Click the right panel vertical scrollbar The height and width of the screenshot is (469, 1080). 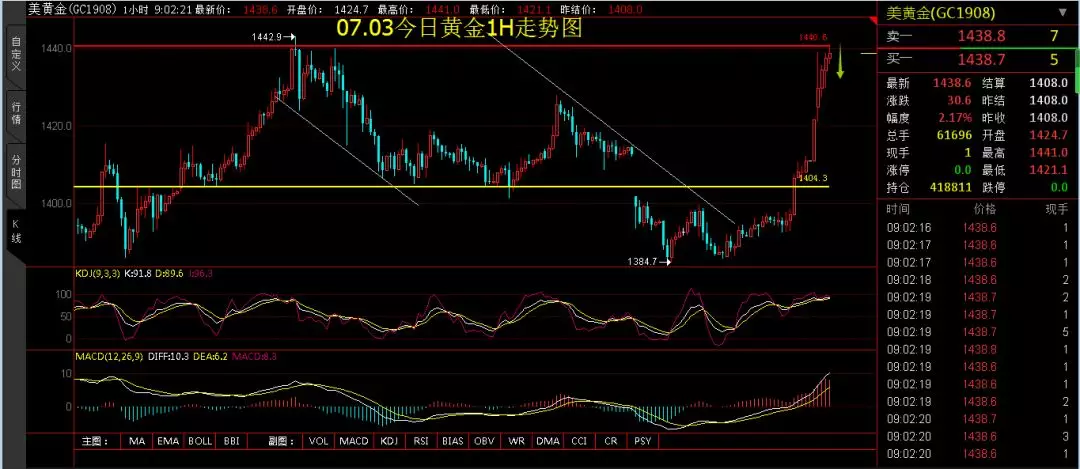point(1077,69)
